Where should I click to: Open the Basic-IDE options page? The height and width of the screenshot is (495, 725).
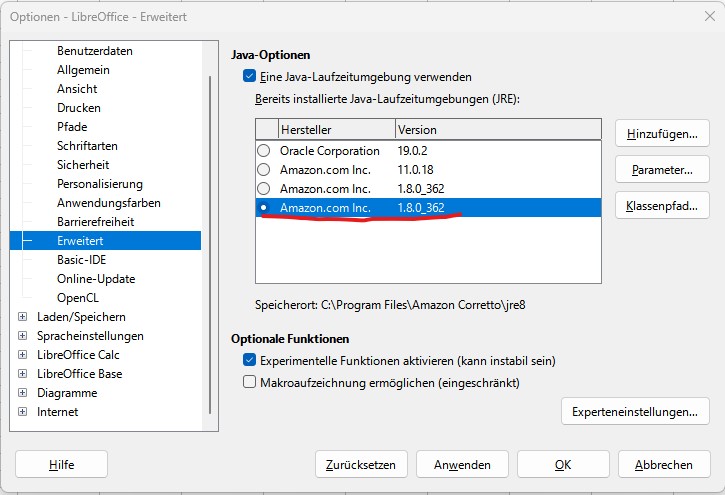[x=81, y=259]
